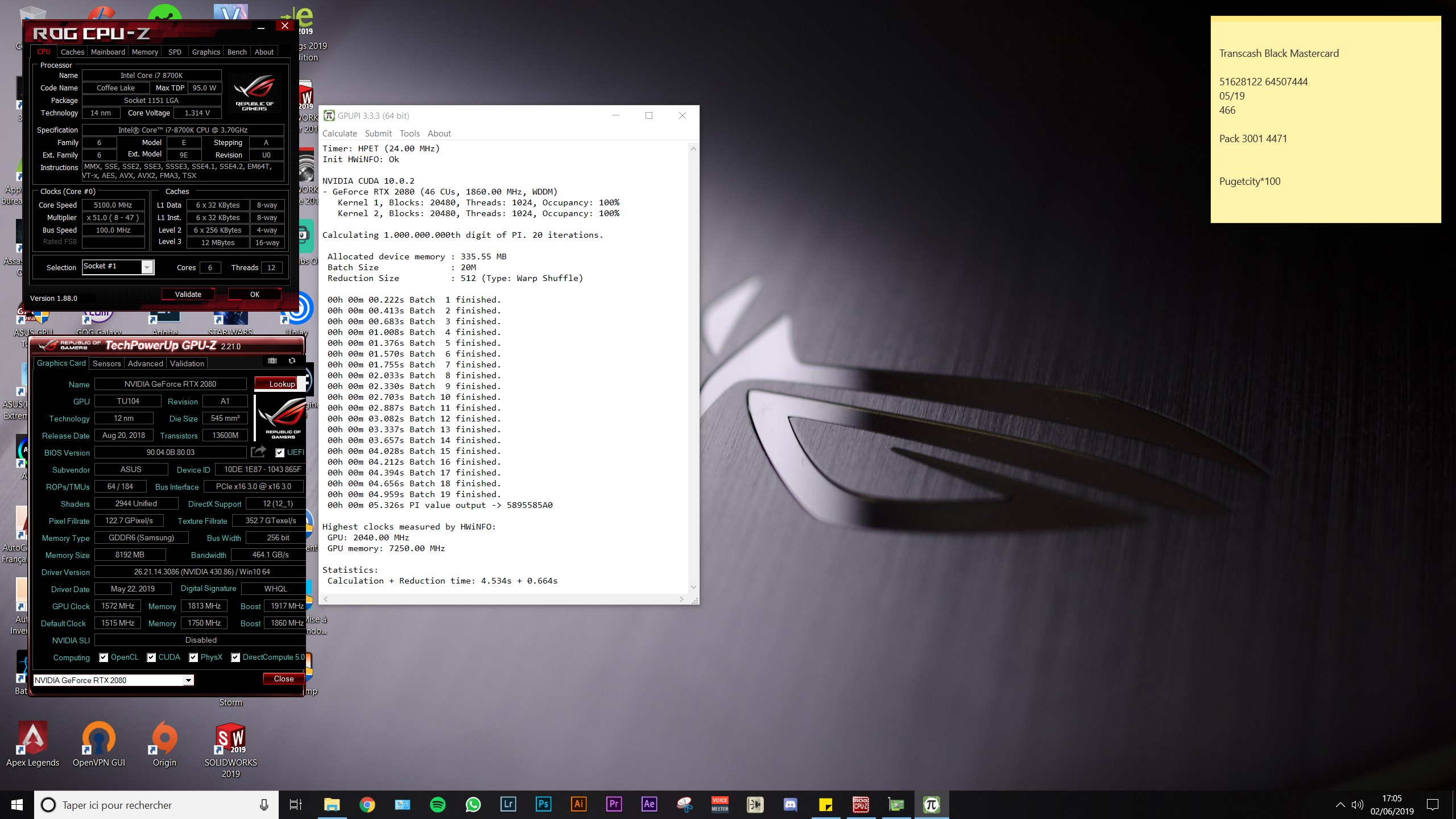
Task: Click the Validate button in CPU-Z
Action: (x=188, y=294)
